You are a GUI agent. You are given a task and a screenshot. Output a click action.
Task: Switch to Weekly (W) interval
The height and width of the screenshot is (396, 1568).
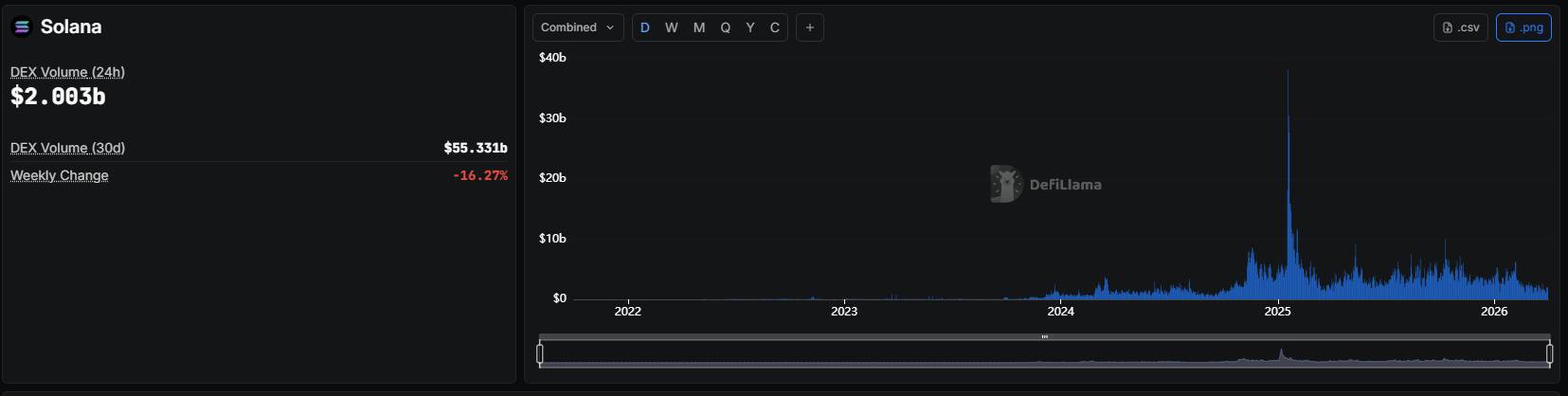[x=671, y=27]
